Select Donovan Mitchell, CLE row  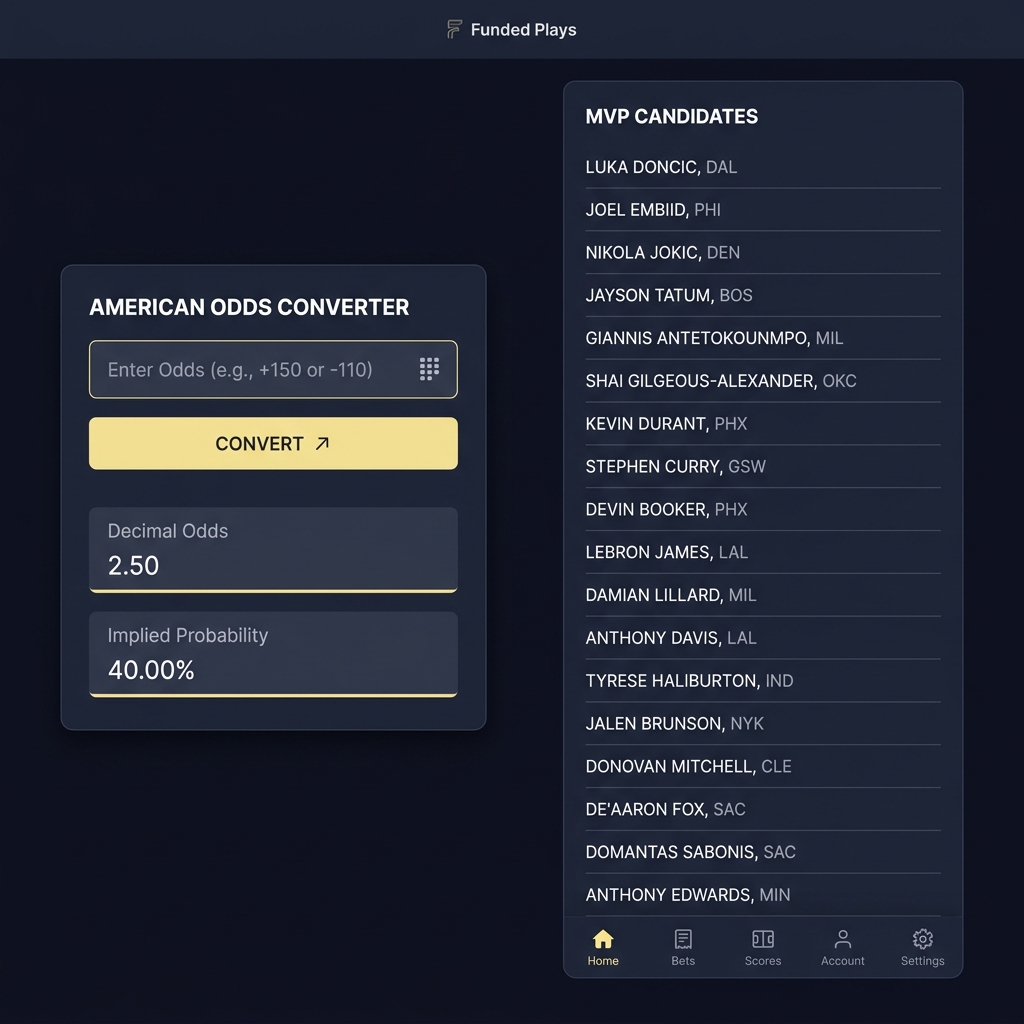[763, 766]
